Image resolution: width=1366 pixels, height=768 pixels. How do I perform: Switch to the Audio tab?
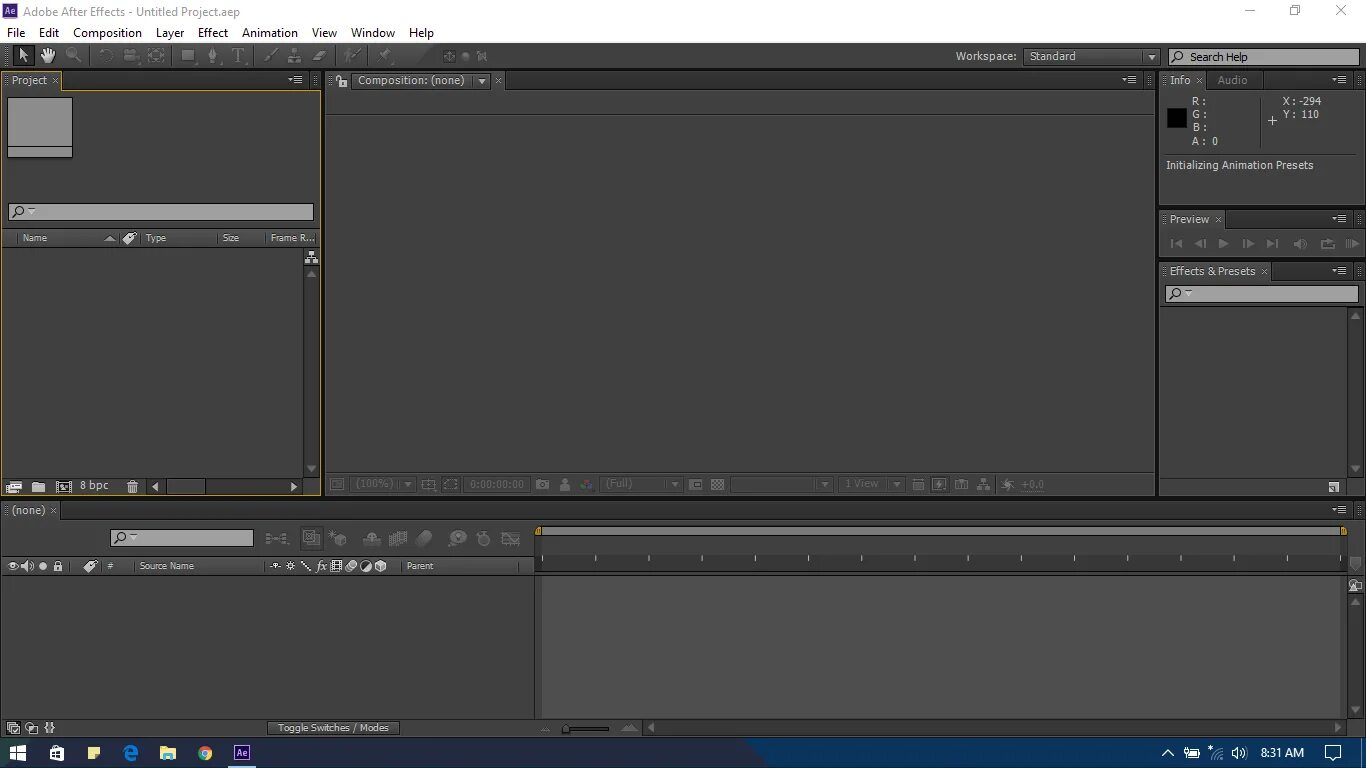[1232, 80]
